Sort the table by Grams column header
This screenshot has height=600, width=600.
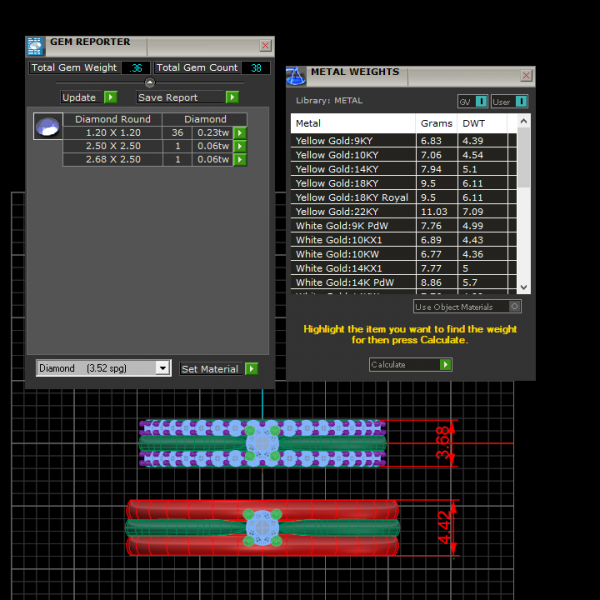click(436, 123)
